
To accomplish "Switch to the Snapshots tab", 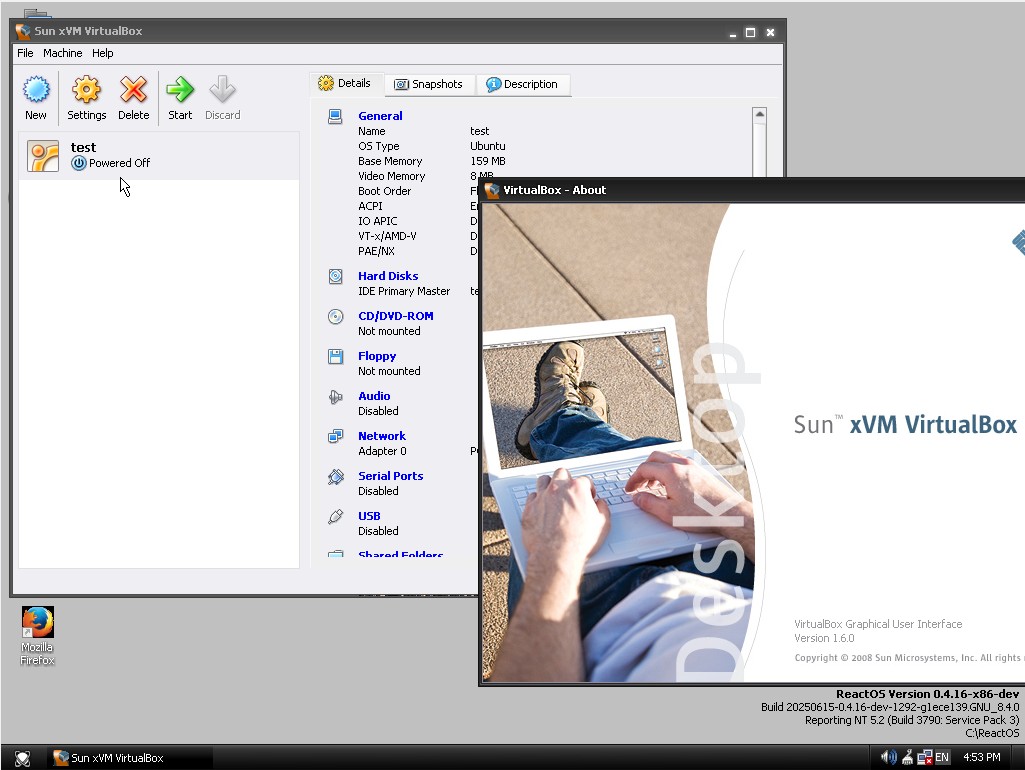I will [x=429, y=84].
